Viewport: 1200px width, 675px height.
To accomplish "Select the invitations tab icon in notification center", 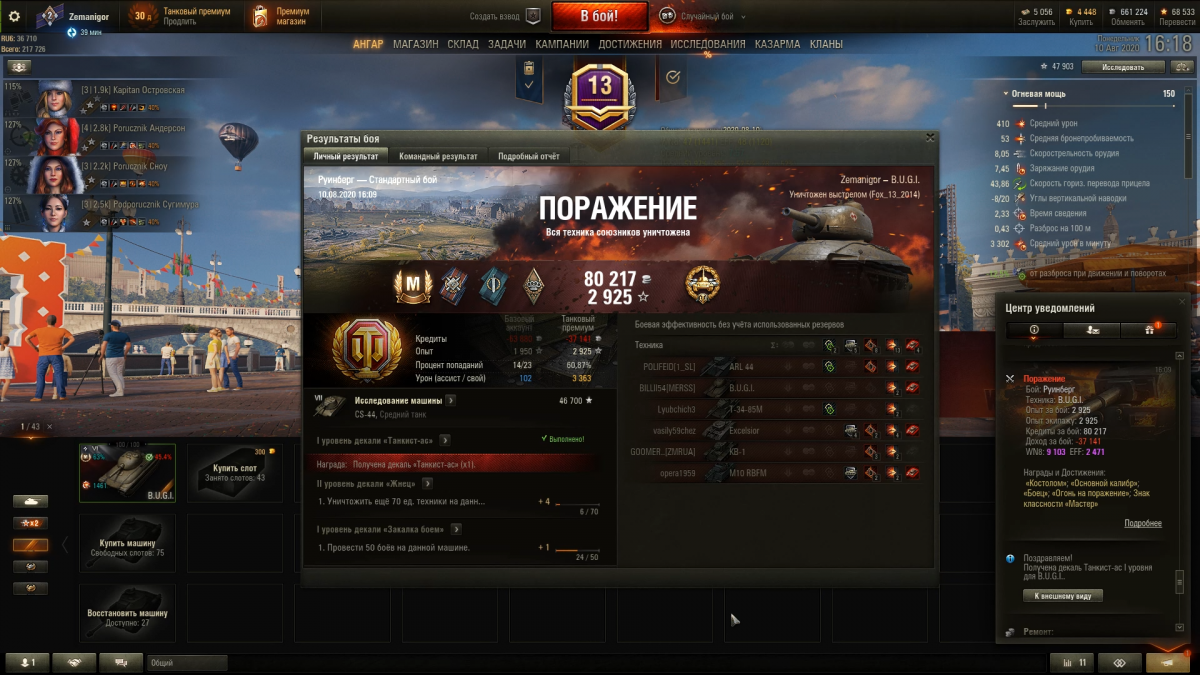I will [1090, 330].
